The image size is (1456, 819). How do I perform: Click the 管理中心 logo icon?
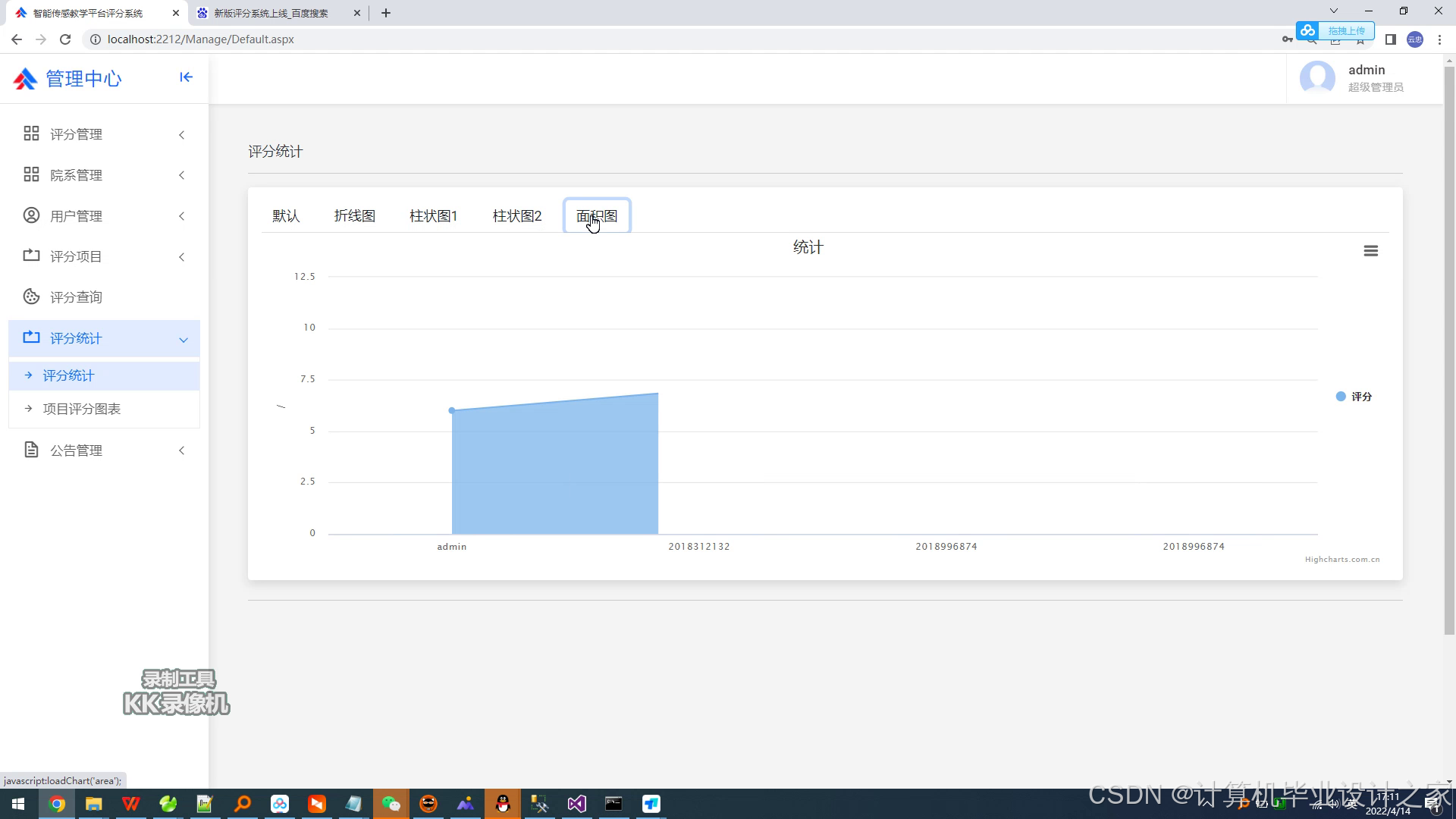[25, 79]
